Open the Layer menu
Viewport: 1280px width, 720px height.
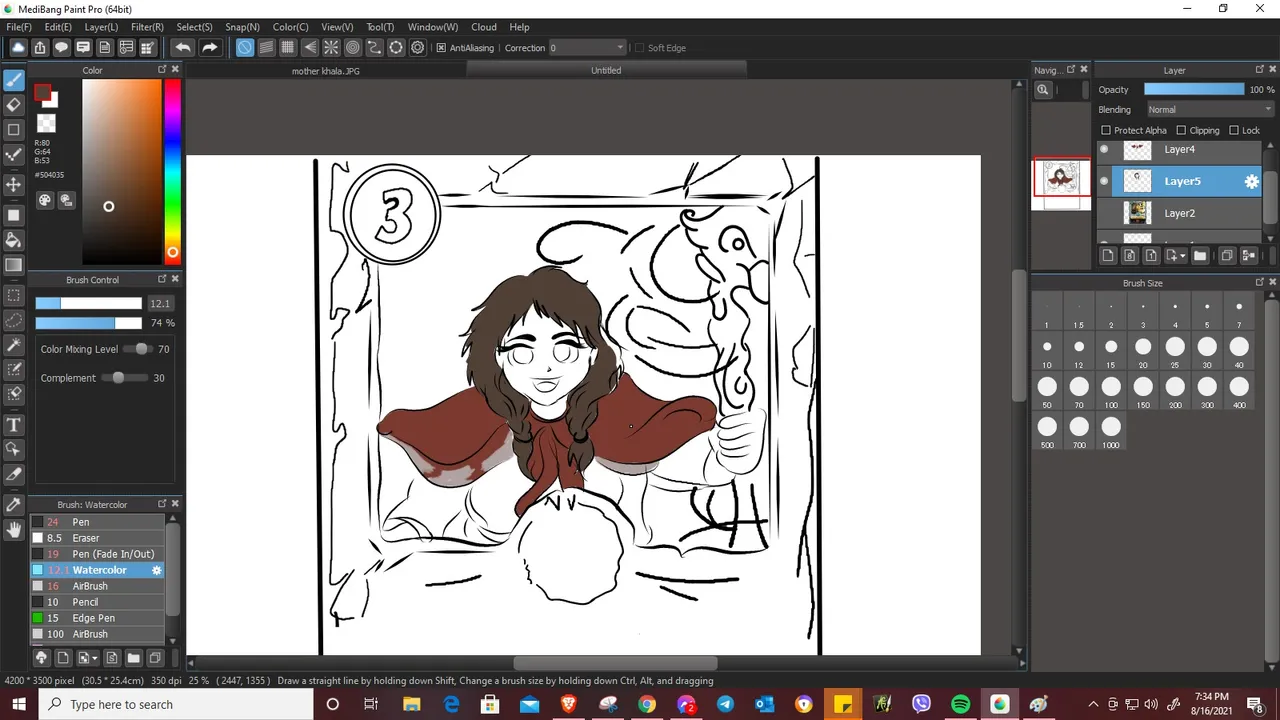[x=101, y=27]
